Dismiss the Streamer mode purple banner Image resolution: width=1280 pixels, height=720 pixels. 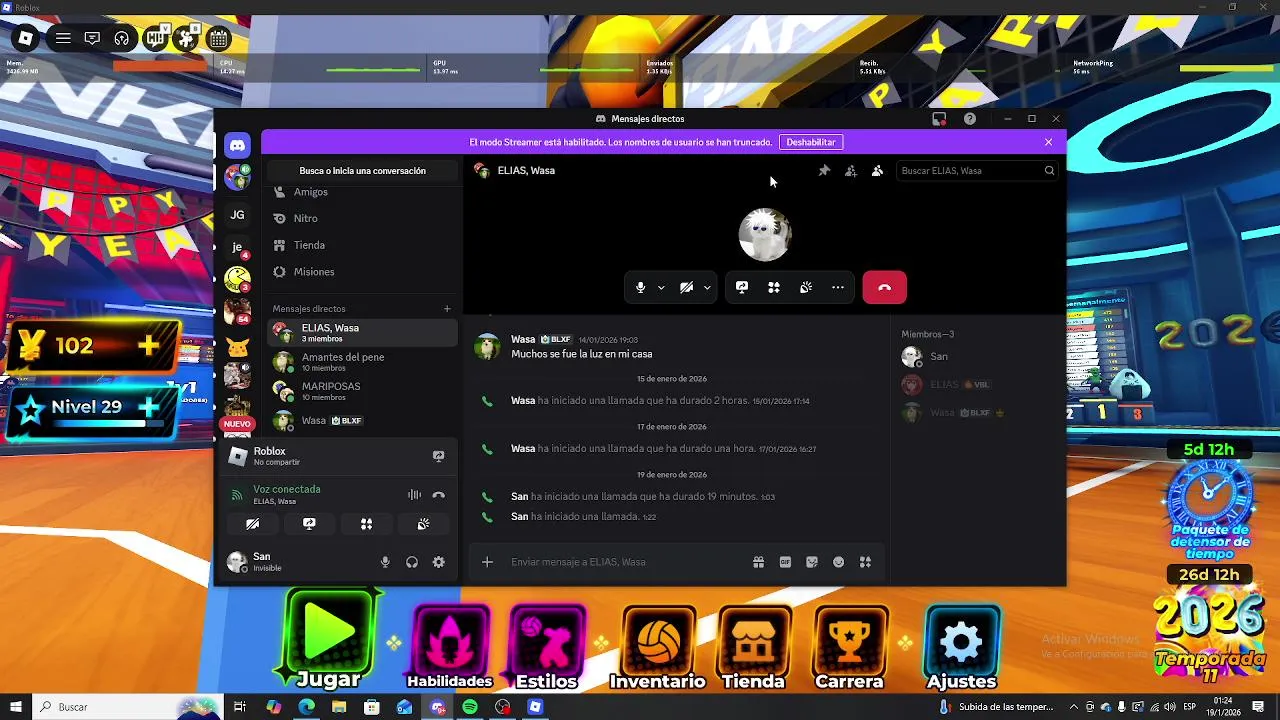(x=1048, y=142)
